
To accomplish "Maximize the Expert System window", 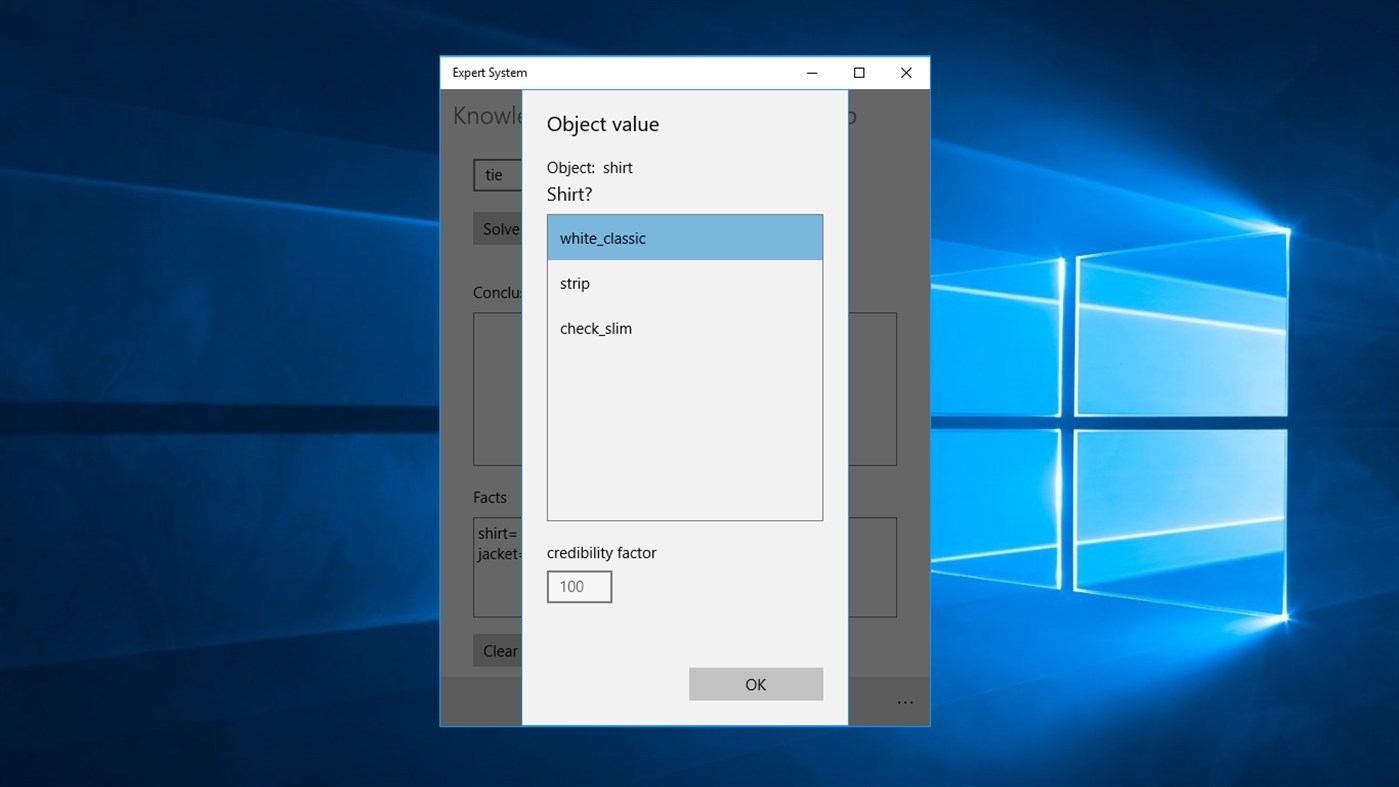I will click(858, 72).
